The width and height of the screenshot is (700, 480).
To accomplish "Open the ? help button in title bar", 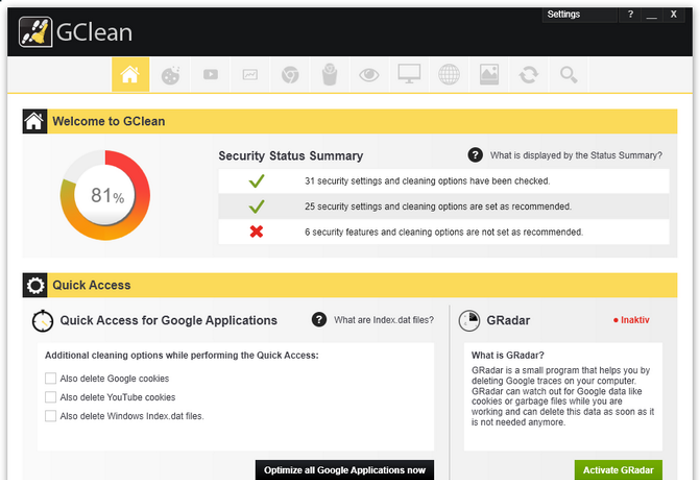I will click(x=630, y=14).
